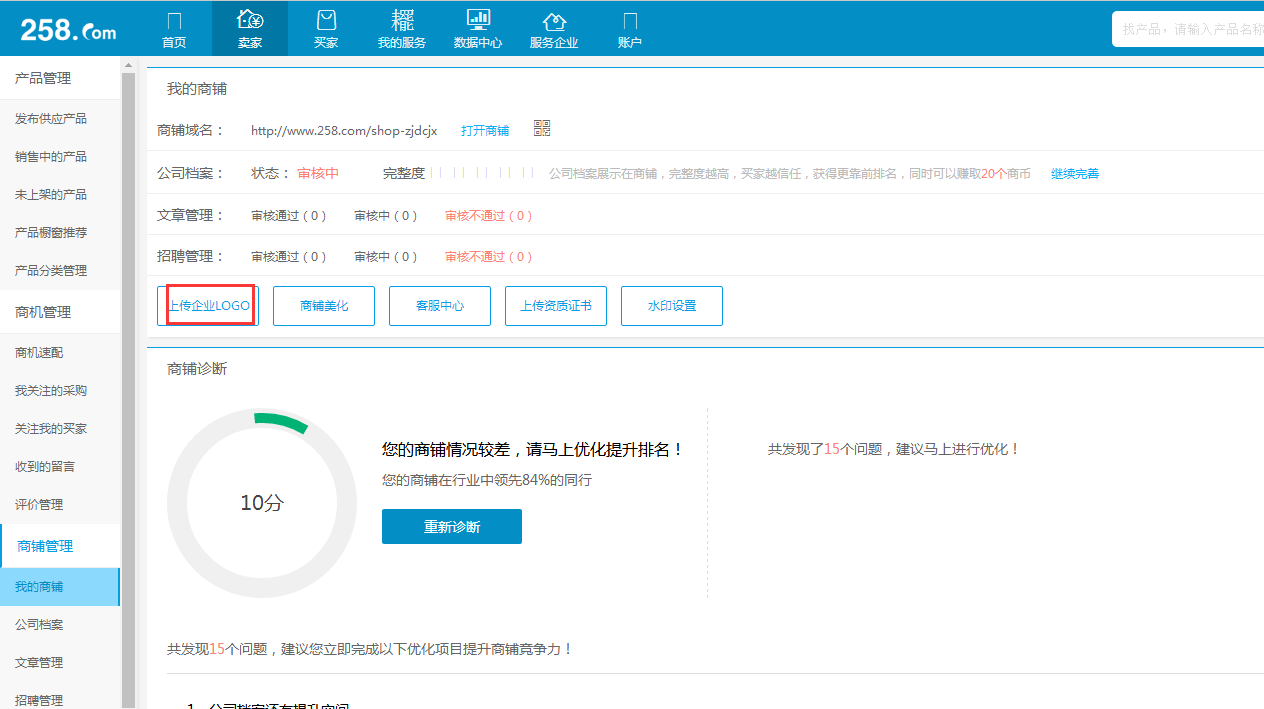The width and height of the screenshot is (1264, 709).
Task: Click the 继续完善 link
Action: click(1075, 173)
